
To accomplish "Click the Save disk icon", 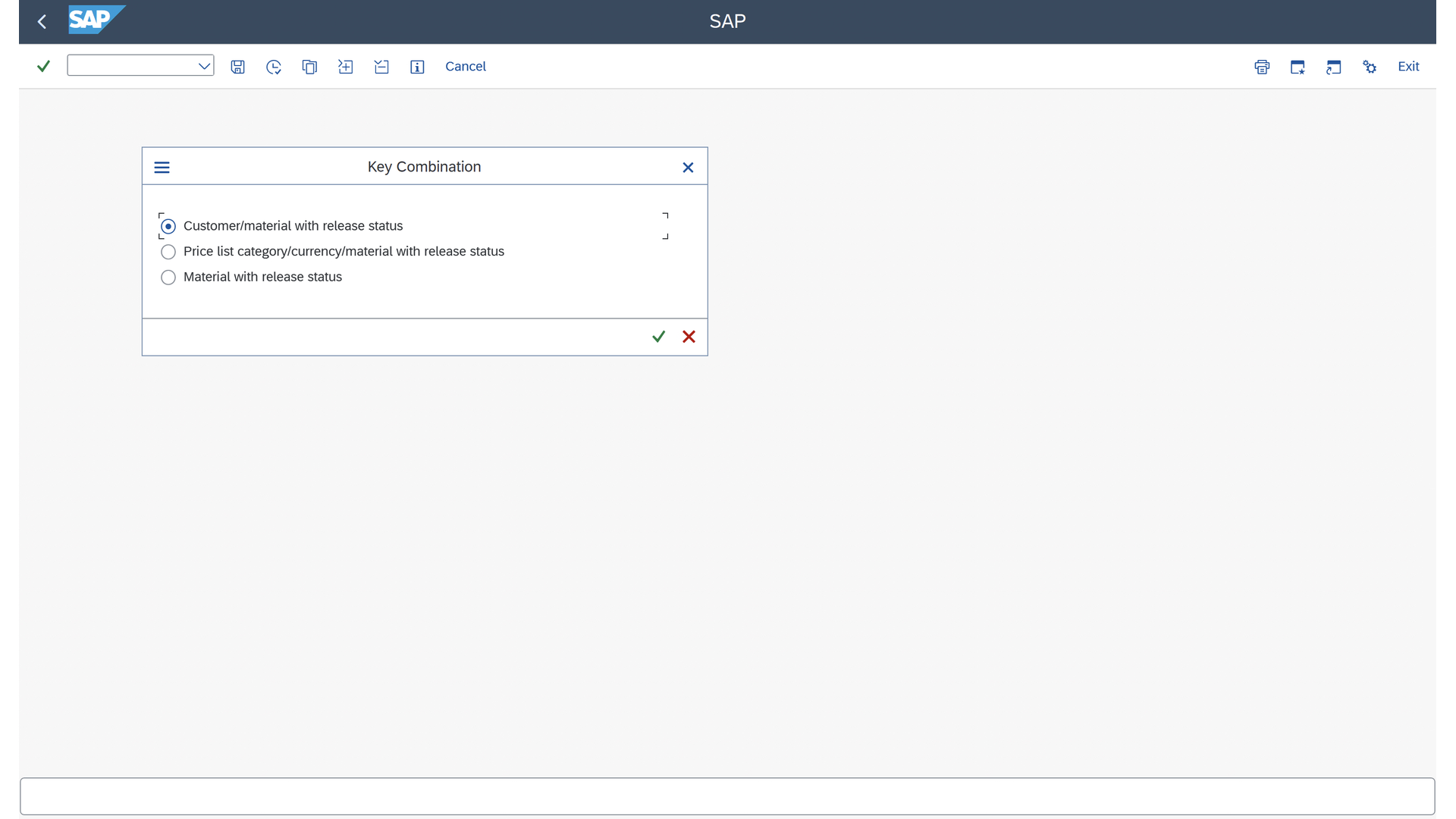I will [x=238, y=67].
